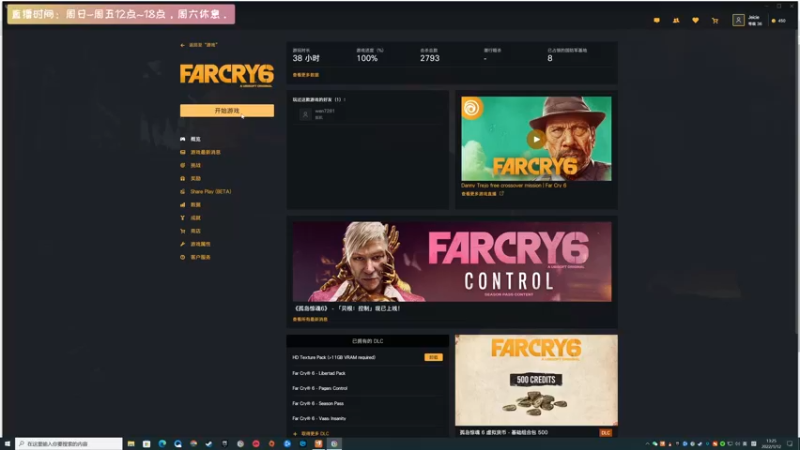This screenshot has width=800, height=450.
Task: Click the customer support icon in sidebar
Action: point(183,257)
